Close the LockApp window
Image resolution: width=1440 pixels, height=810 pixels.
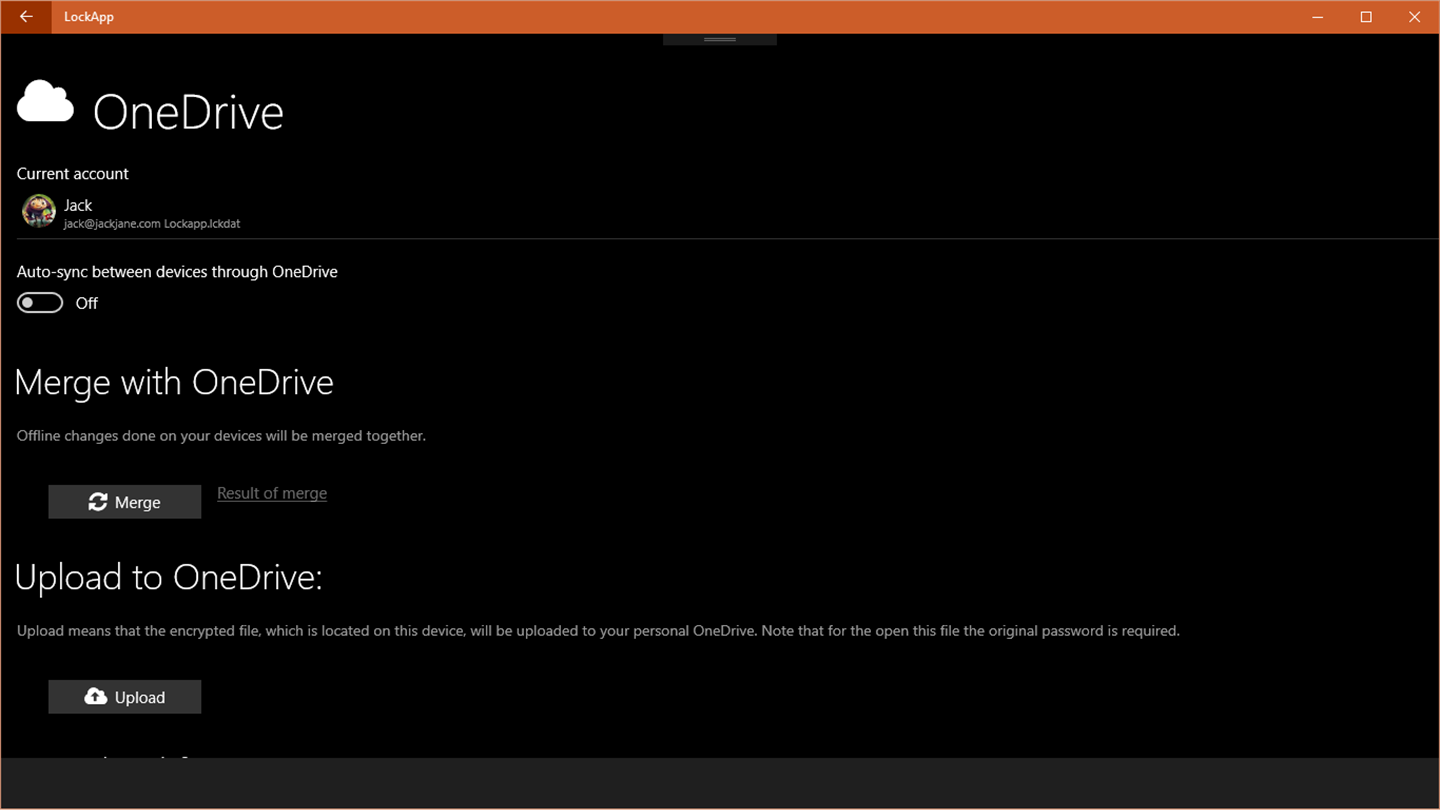coord(1414,17)
